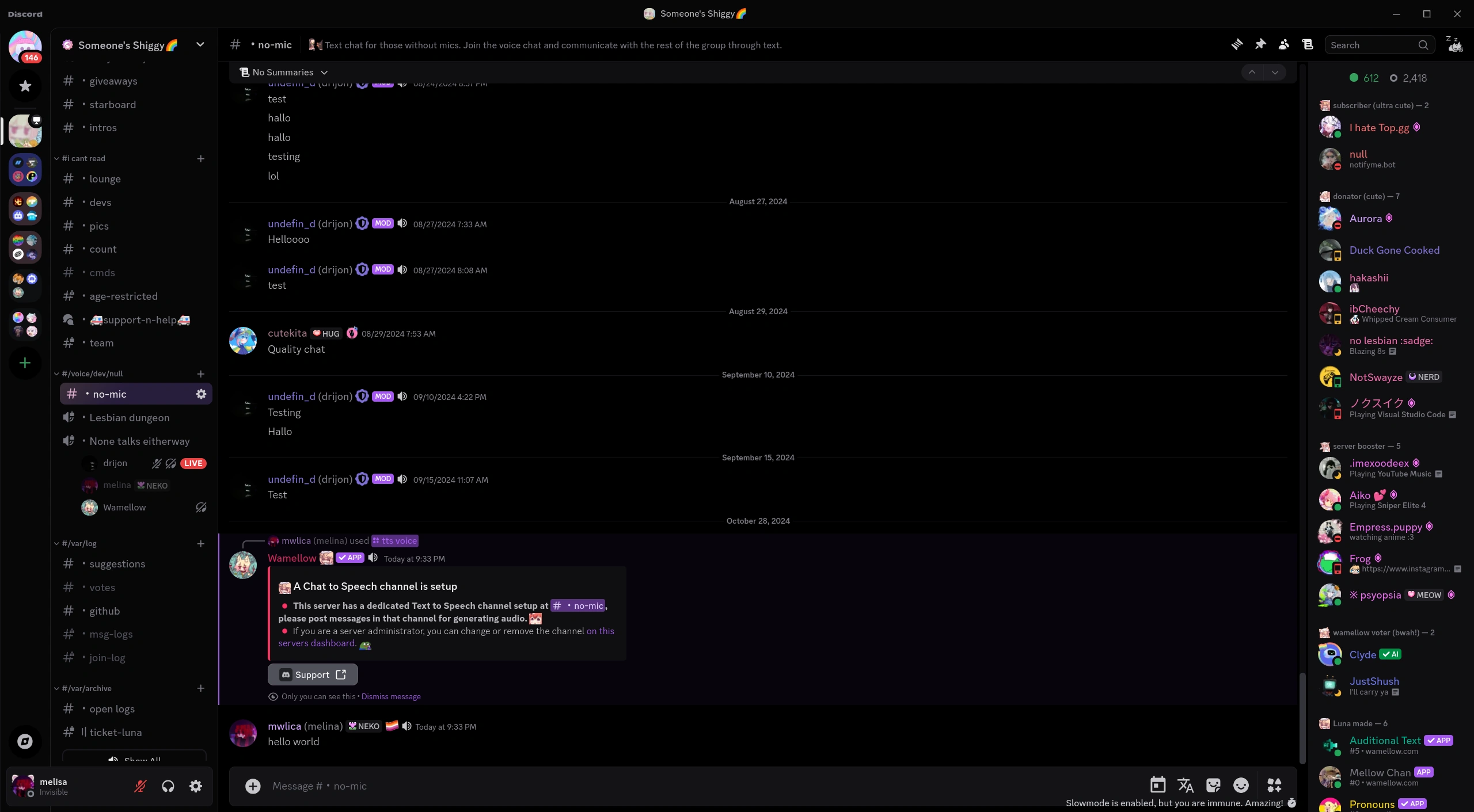This screenshot has width=1474, height=812.
Task: Open apps launcher in message bar
Action: pyautogui.click(x=1274, y=786)
